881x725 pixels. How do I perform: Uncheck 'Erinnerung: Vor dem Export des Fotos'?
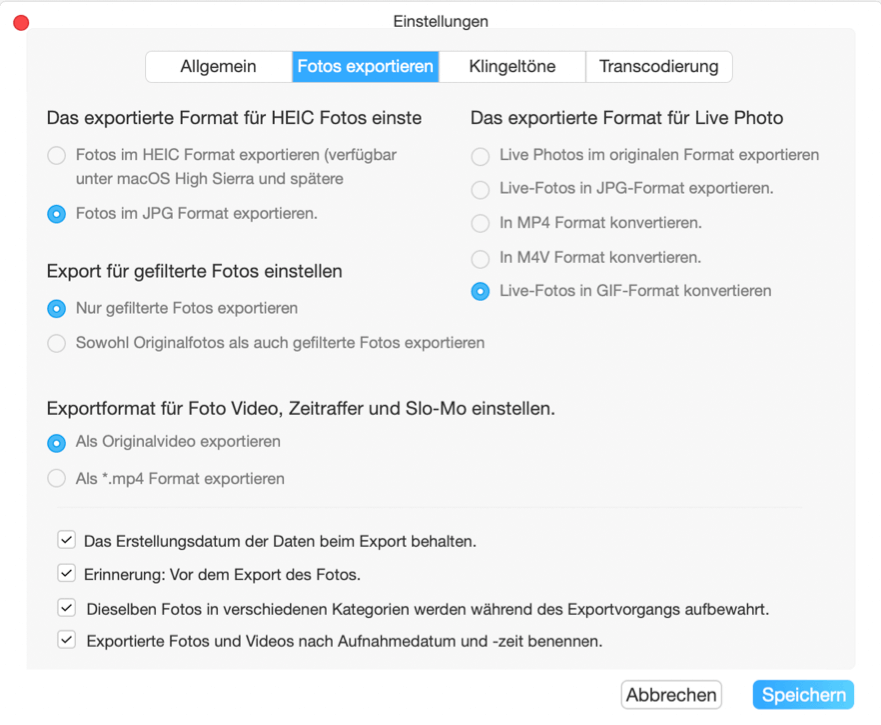coord(66,573)
